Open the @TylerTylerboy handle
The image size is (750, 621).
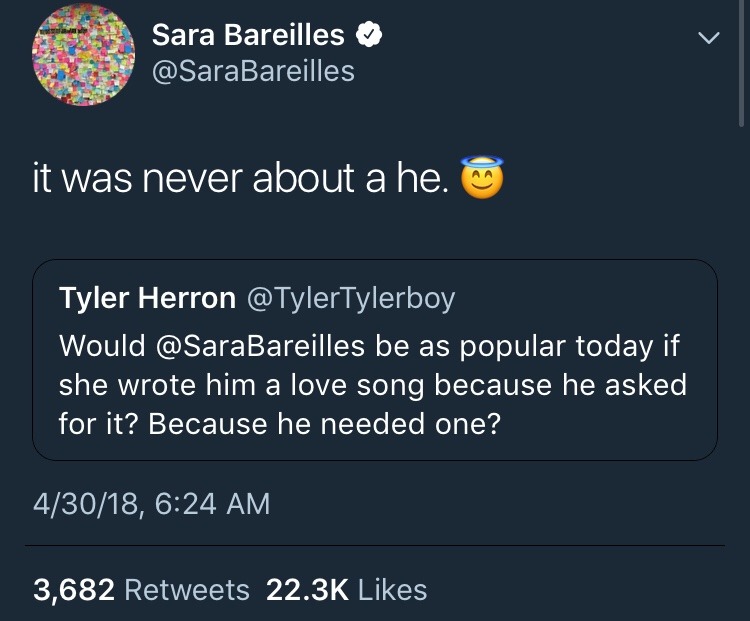pos(350,298)
